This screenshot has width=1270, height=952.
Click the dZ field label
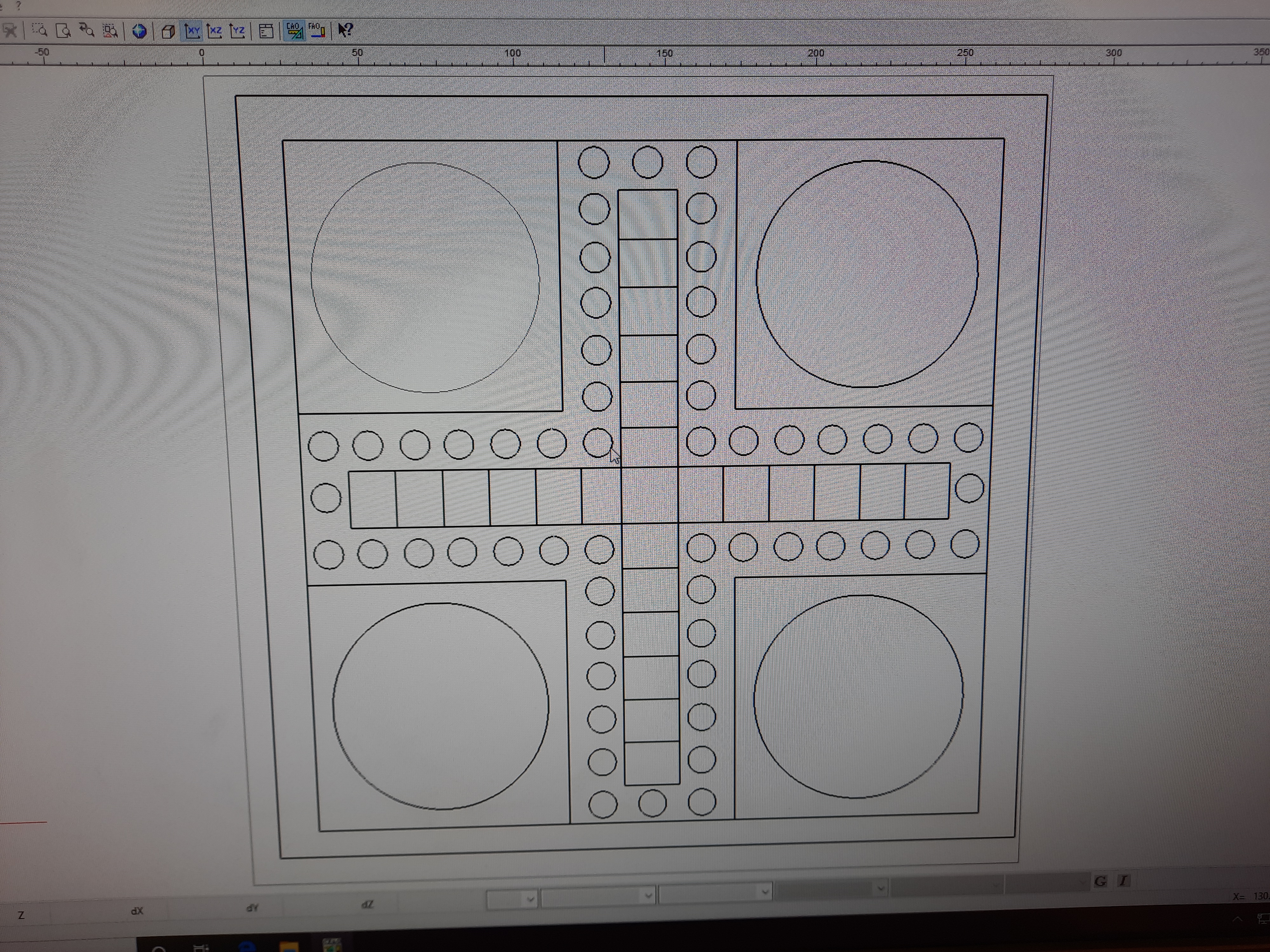pyautogui.click(x=367, y=904)
